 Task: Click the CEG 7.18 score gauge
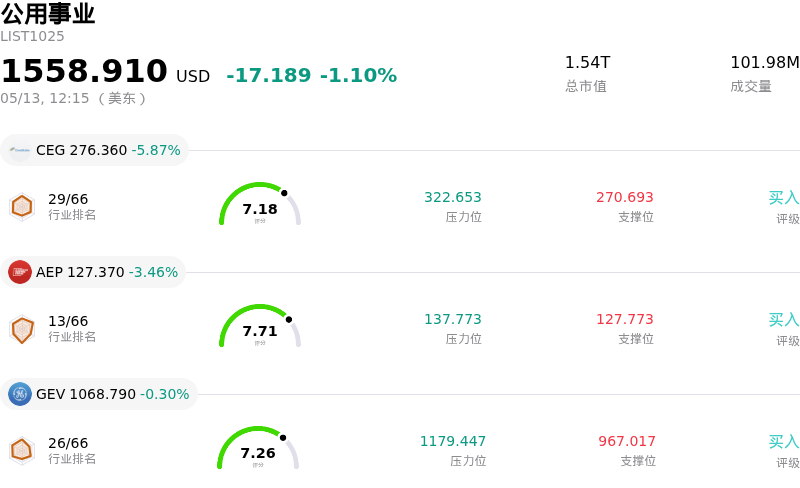pyautogui.click(x=260, y=204)
